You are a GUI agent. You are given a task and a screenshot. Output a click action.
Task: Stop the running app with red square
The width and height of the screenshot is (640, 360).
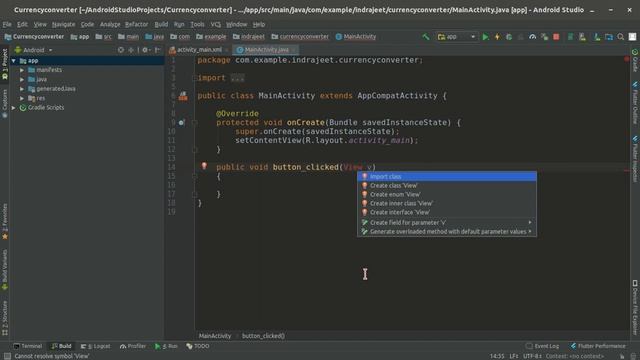556,37
